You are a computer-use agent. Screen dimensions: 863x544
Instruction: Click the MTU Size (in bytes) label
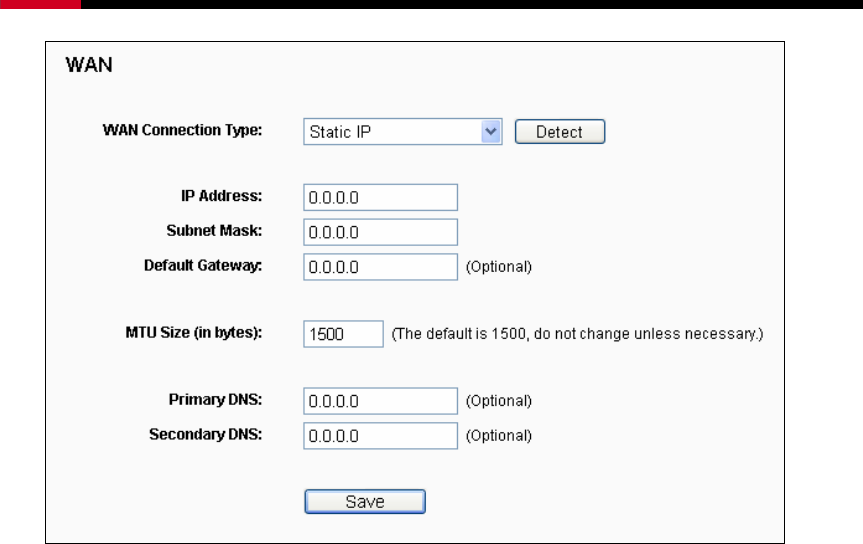[x=194, y=333]
